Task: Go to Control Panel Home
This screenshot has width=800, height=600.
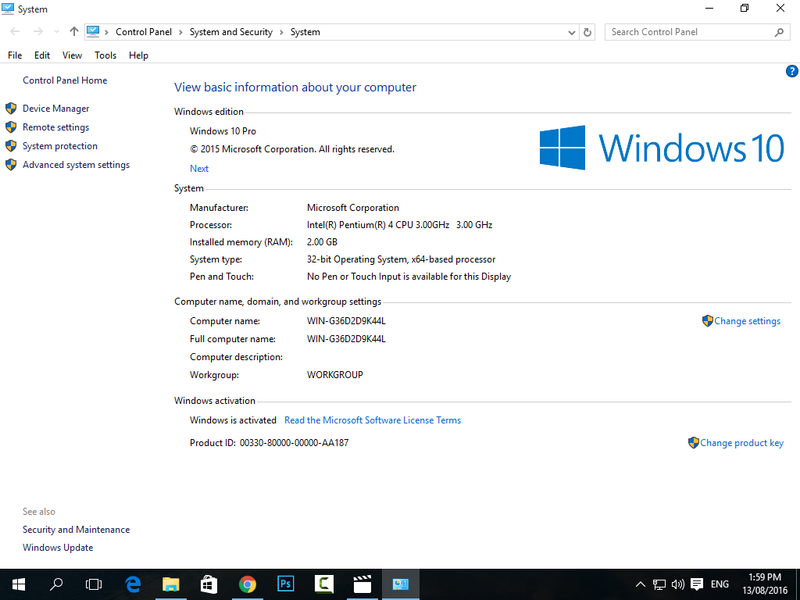Action: pyautogui.click(x=65, y=80)
